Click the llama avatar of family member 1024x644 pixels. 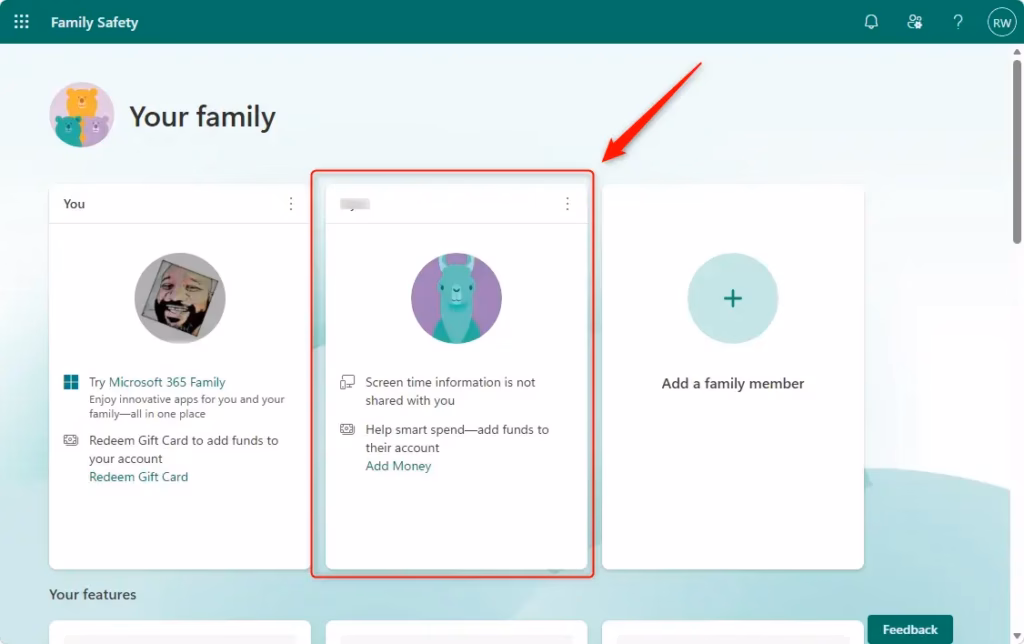click(x=456, y=298)
